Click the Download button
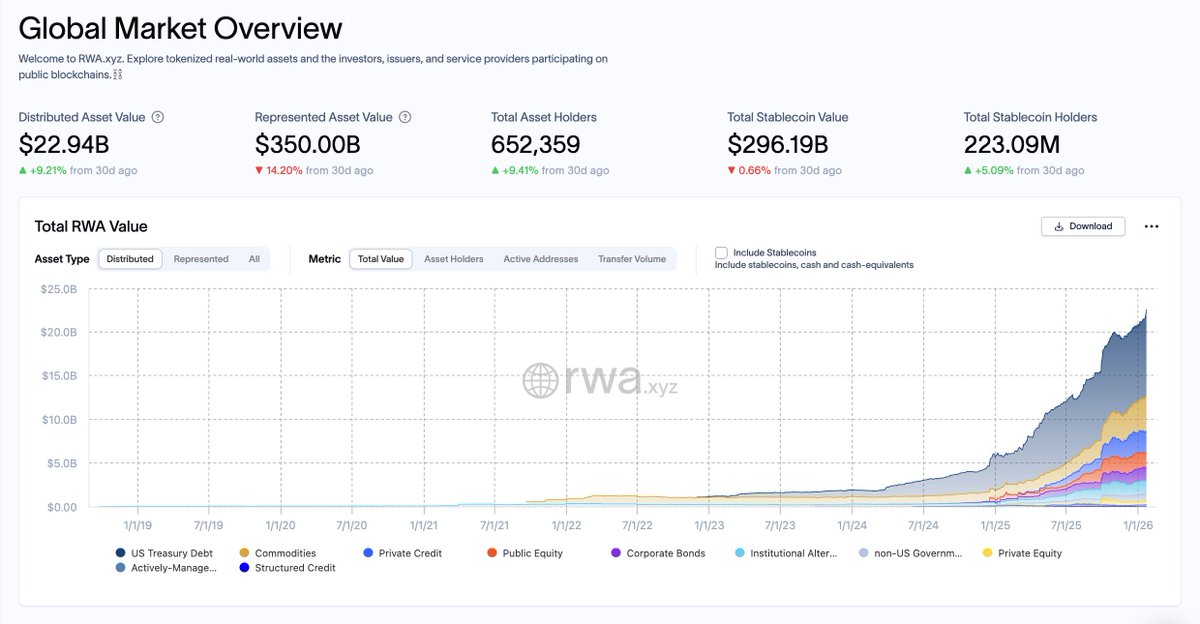 pos(1083,226)
